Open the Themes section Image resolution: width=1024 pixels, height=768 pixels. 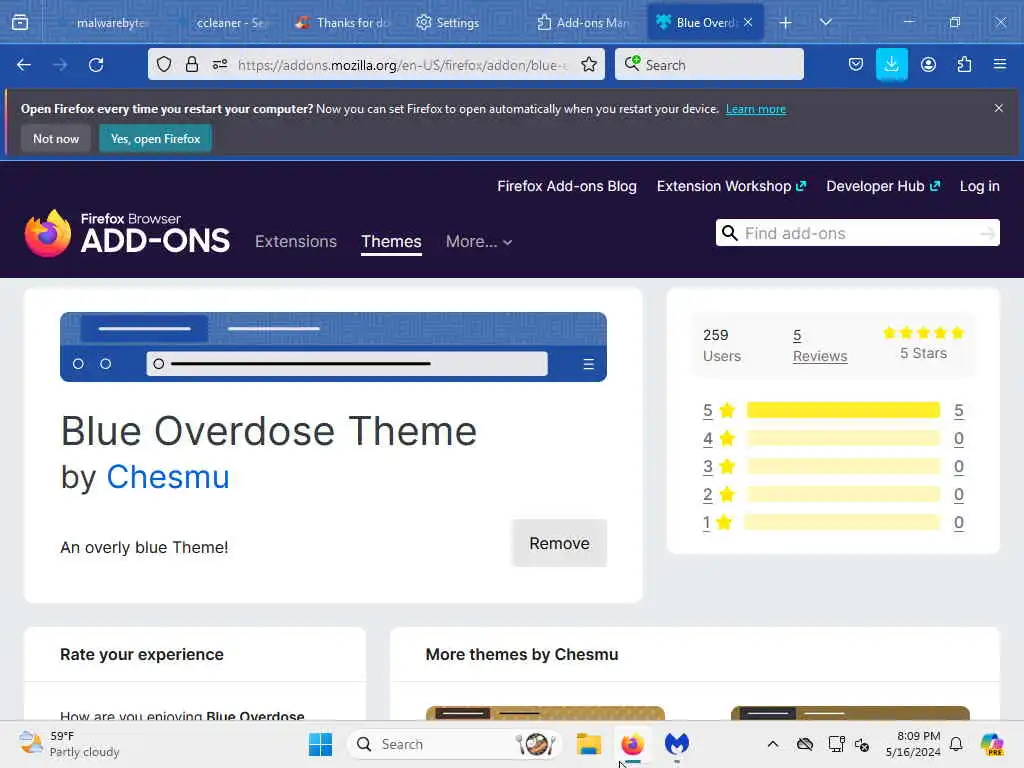[x=391, y=242]
